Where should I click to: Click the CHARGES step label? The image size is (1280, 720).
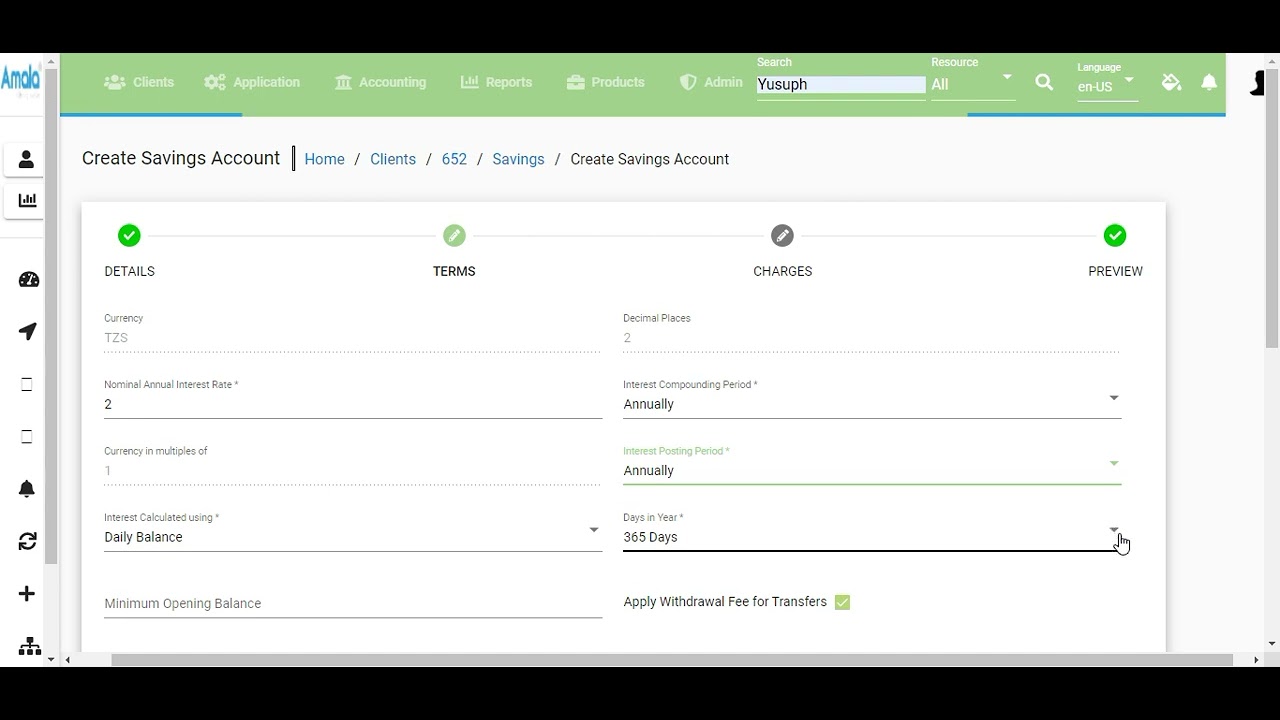point(782,271)
